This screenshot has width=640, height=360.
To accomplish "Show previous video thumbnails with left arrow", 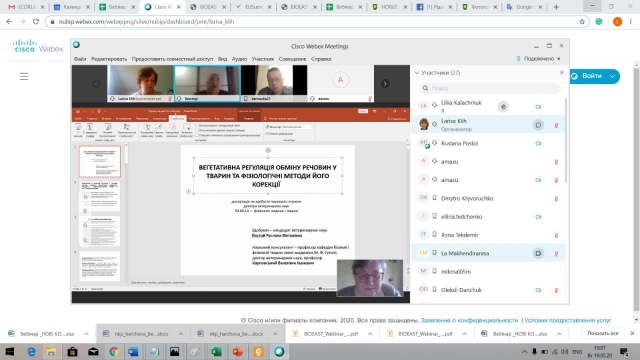I will [x=96, y=84].
